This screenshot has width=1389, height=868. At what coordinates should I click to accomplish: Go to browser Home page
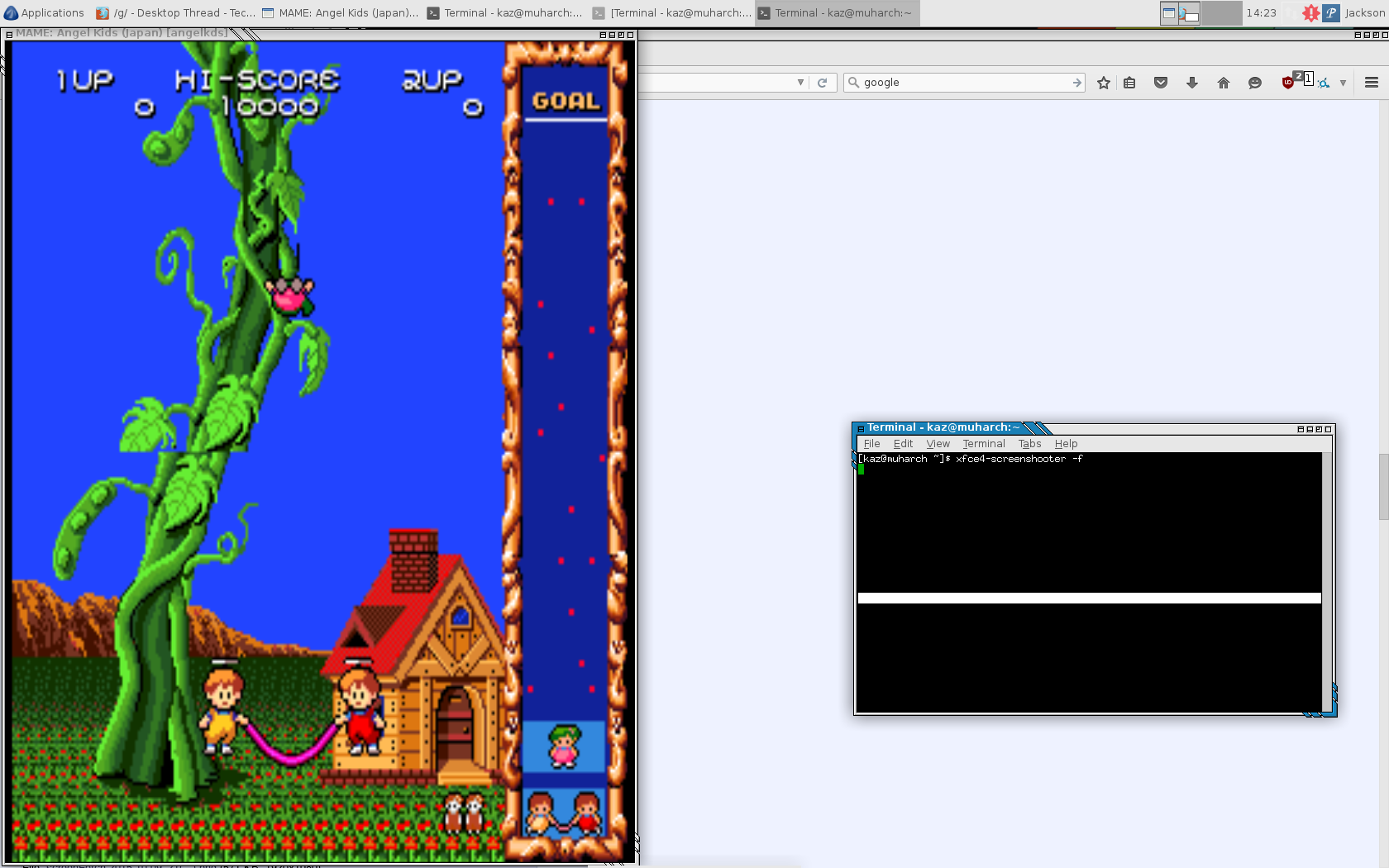pyautogui.click(x=1224, y=83)
